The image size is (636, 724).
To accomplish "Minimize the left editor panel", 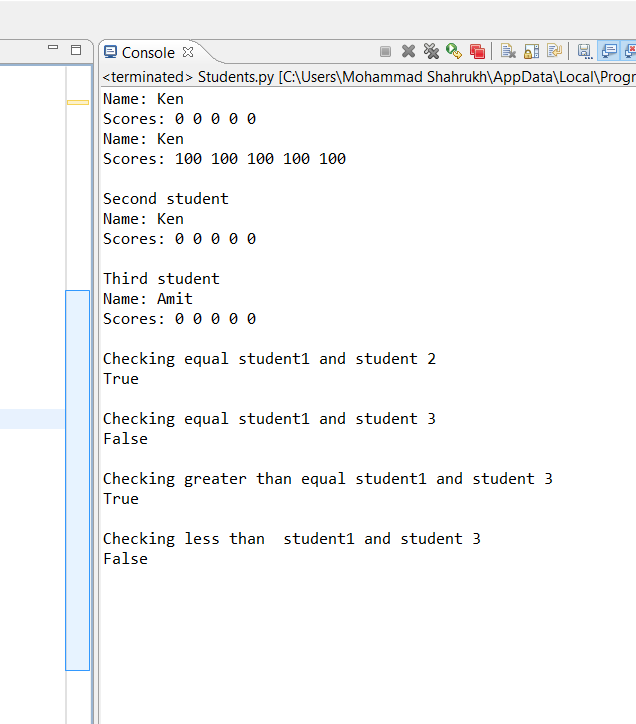I will point(53,47).
